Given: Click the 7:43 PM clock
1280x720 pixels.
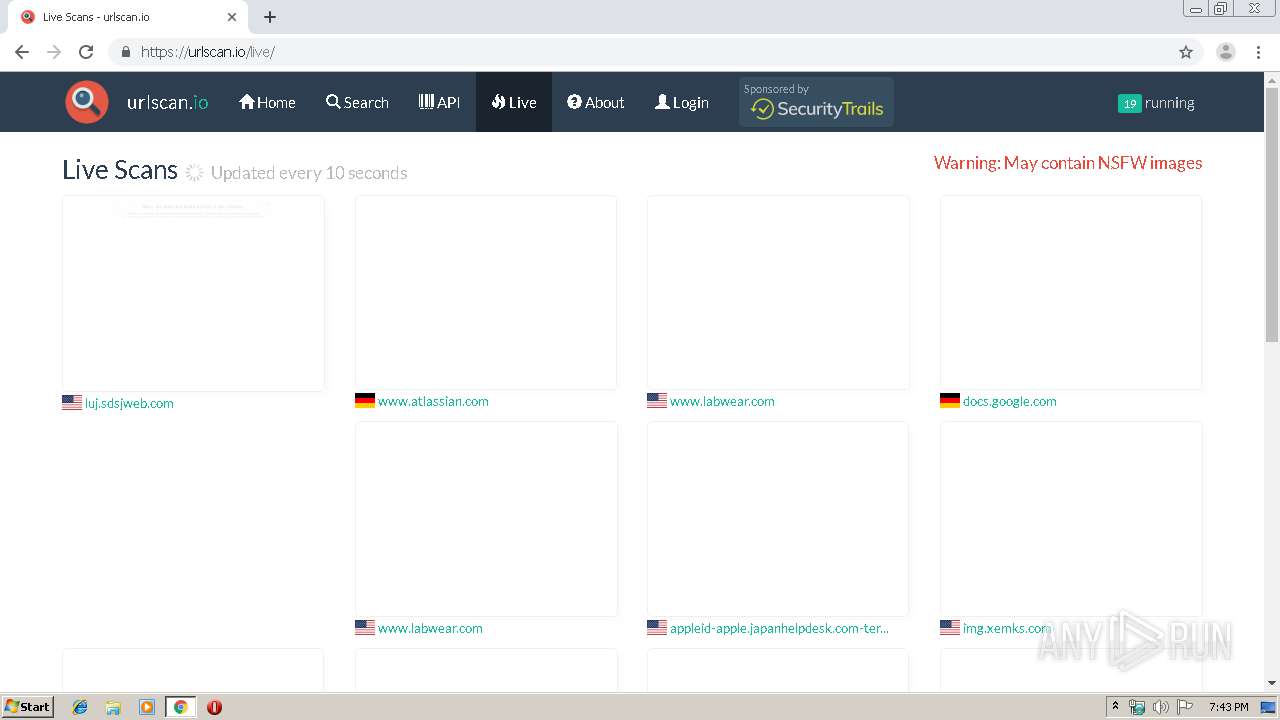Looking at the screenshot, I should (x=1228, y=707).
